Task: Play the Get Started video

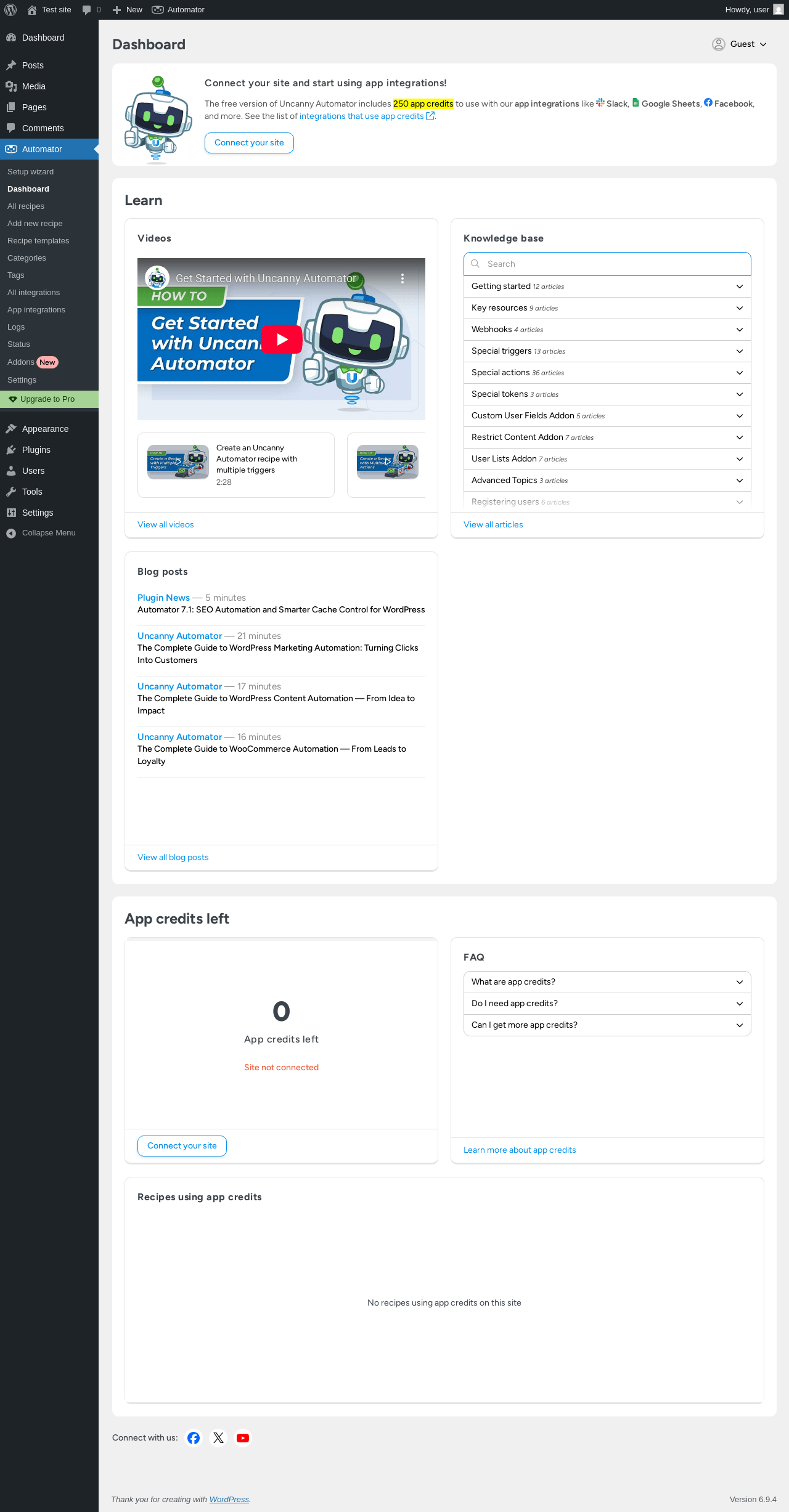Action: [x=282, y=339]
